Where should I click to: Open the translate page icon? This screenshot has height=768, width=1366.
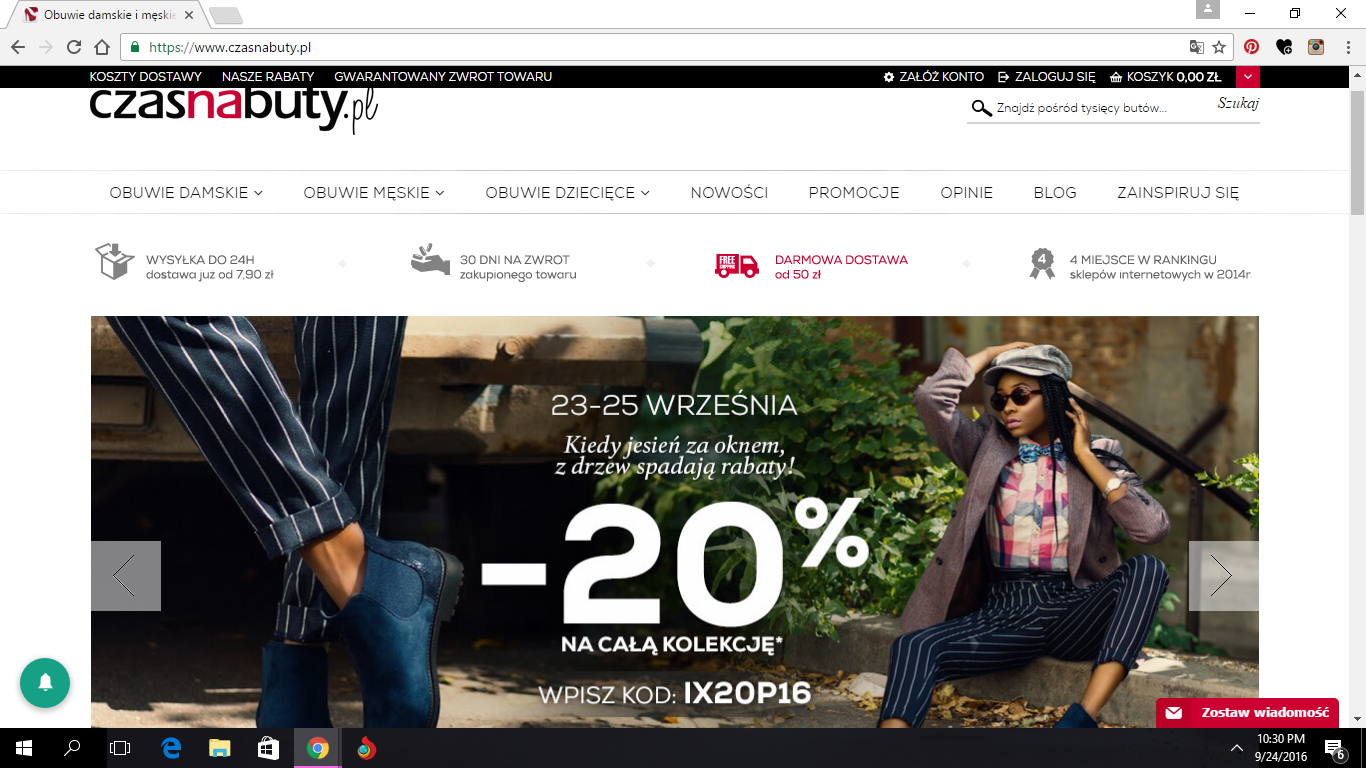[1196, 47]
